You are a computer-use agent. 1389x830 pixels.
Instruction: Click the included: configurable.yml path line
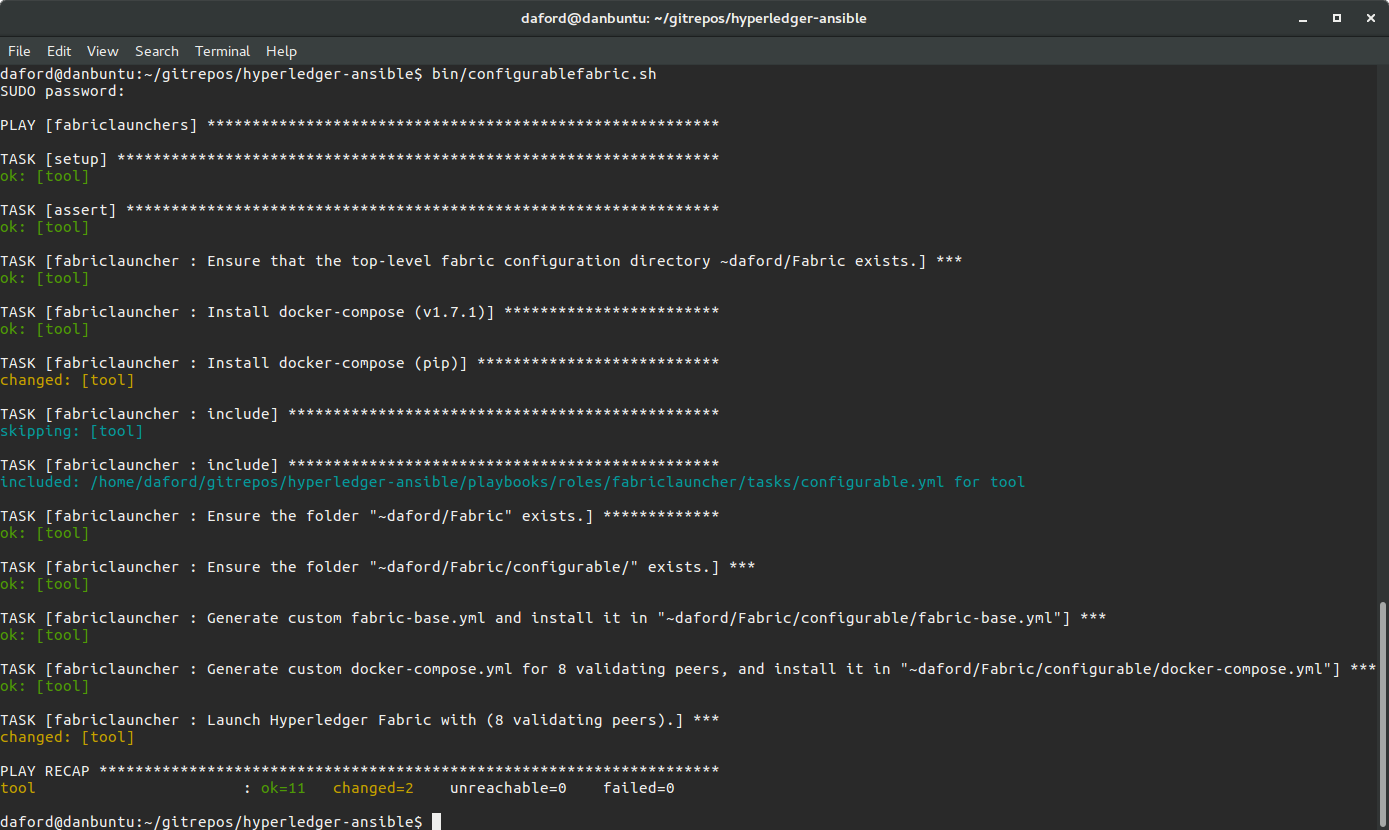[x=513, y=482]
